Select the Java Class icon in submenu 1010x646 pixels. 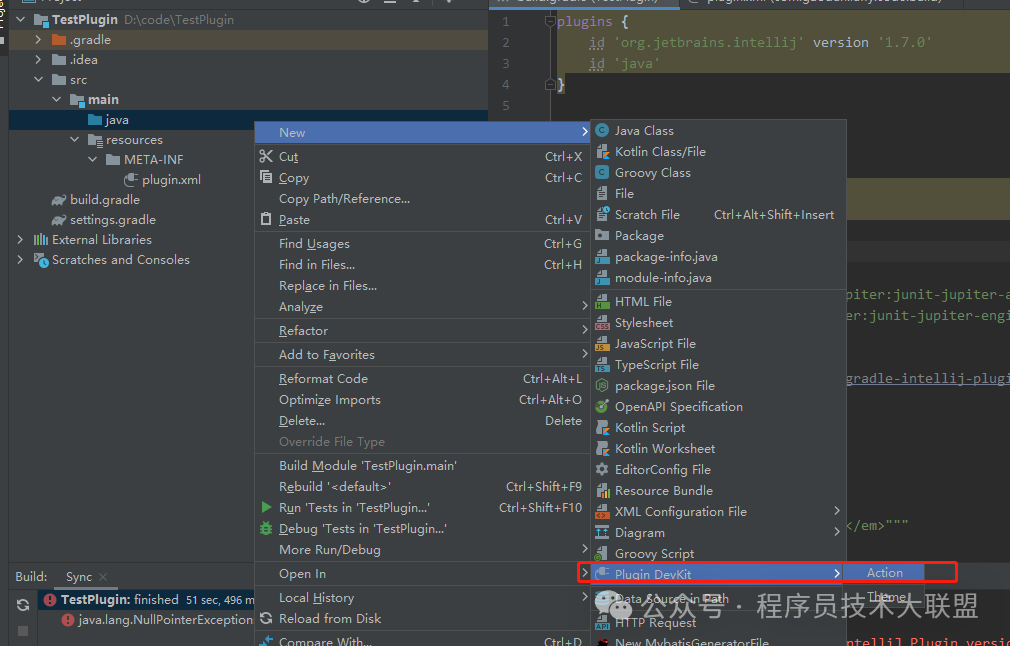coord(602,131)
